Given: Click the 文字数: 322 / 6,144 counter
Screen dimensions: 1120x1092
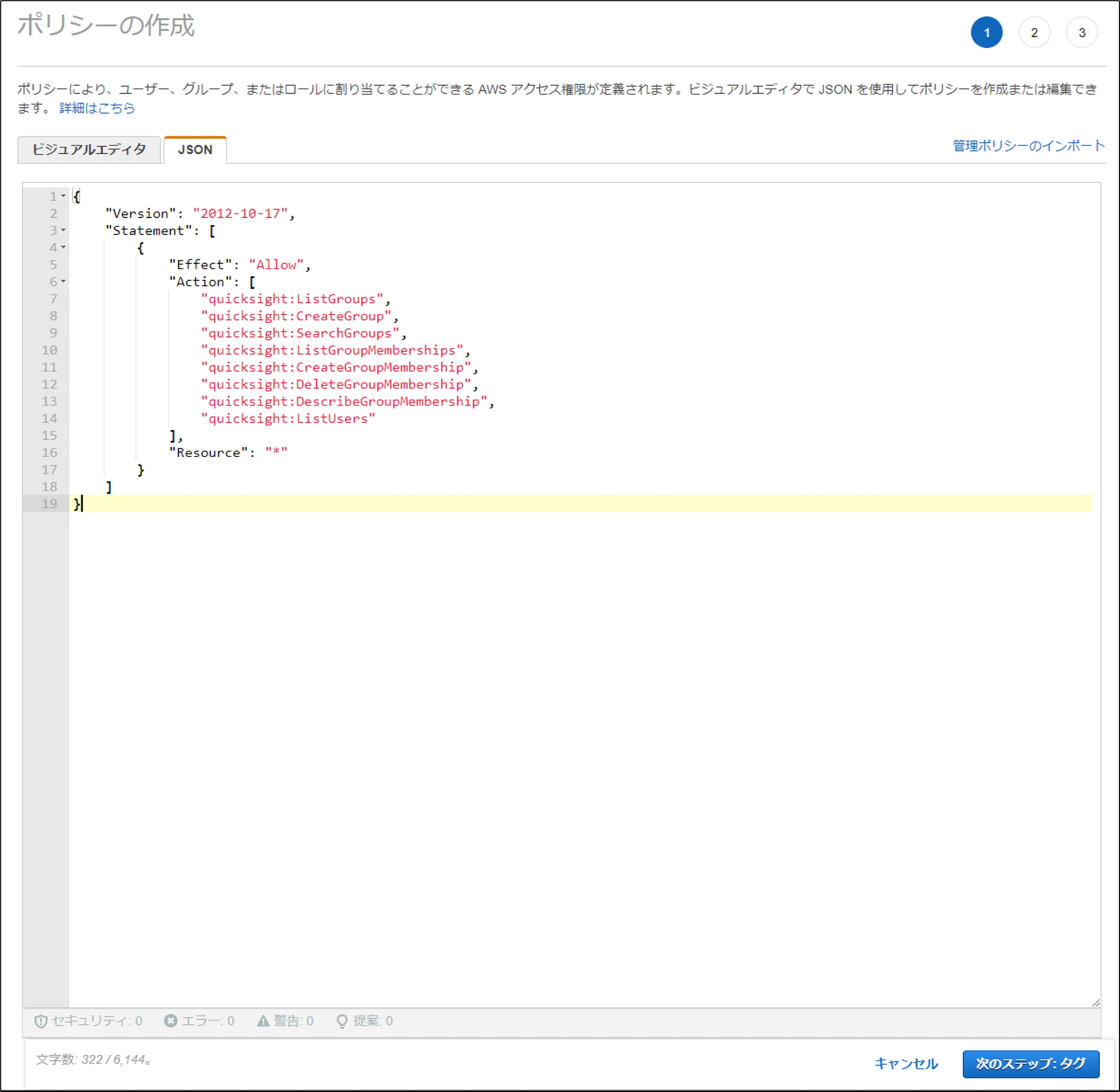Looking at the screenshot, I should pos(94,1059).
